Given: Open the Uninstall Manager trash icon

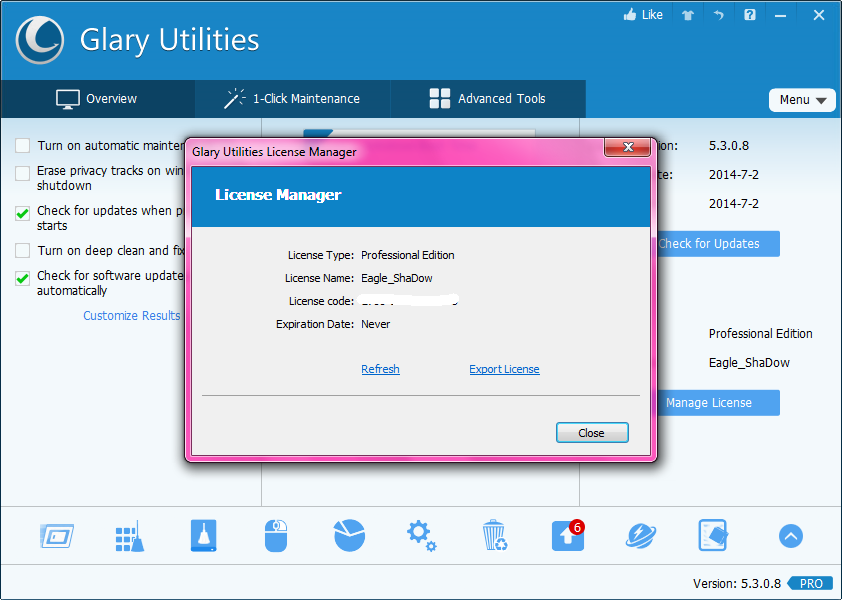Looking at the screenshot, I should point(494,536).
